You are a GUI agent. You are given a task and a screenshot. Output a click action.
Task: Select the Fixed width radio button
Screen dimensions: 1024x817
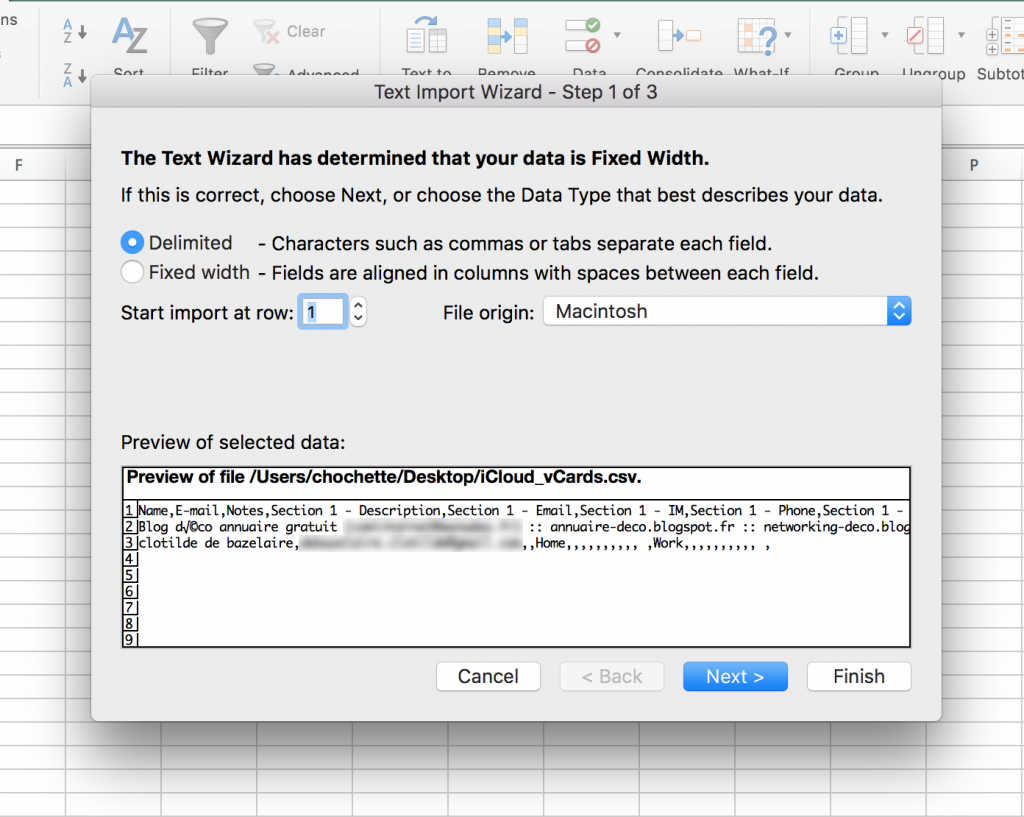pos(133,272)
